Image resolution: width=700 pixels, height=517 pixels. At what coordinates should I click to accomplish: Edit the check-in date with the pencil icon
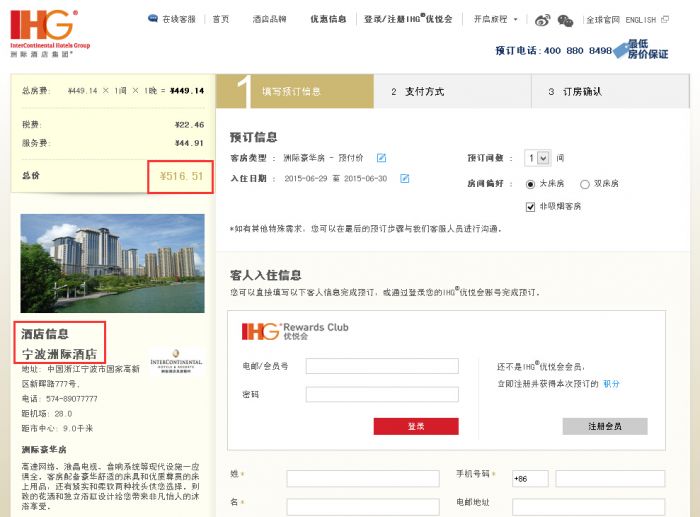tap(404, 179)
